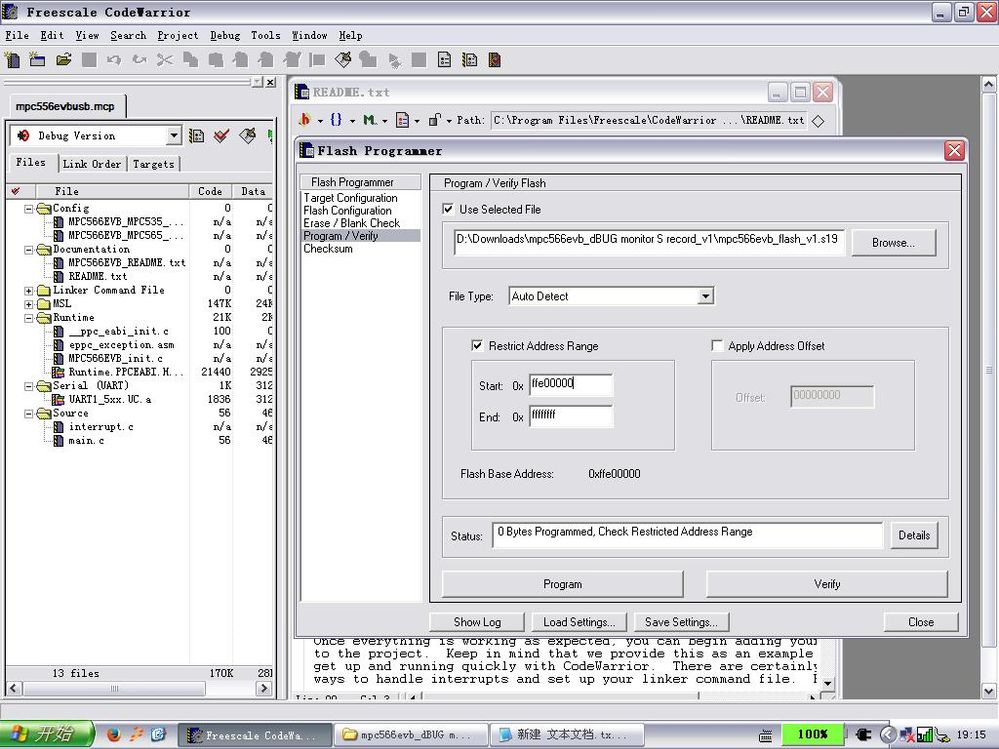999x749 pixels.
Task: Click the Cut scissors toolbar icon
Action: [x=165, y=60]
